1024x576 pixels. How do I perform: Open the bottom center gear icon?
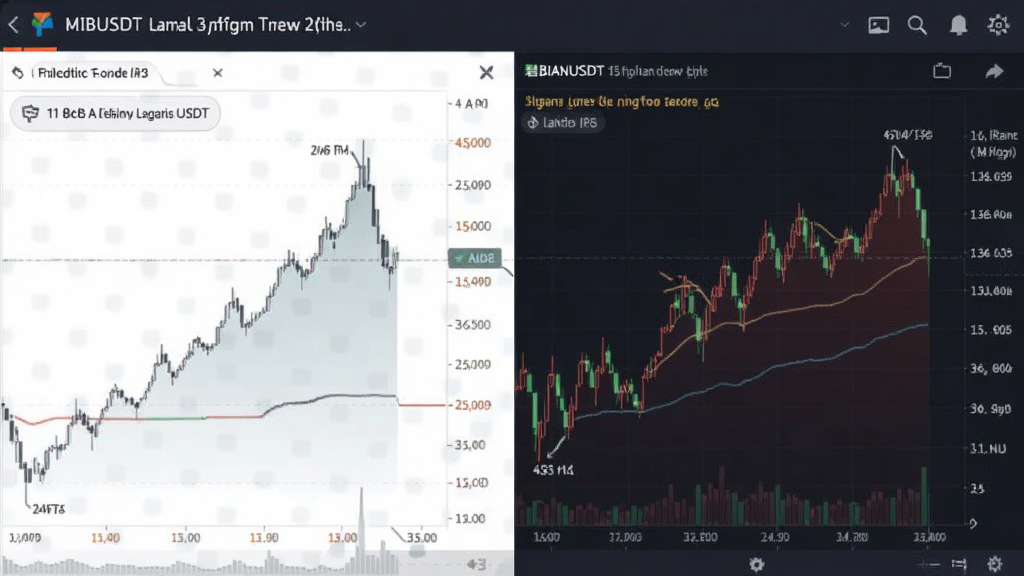point(756,564)
